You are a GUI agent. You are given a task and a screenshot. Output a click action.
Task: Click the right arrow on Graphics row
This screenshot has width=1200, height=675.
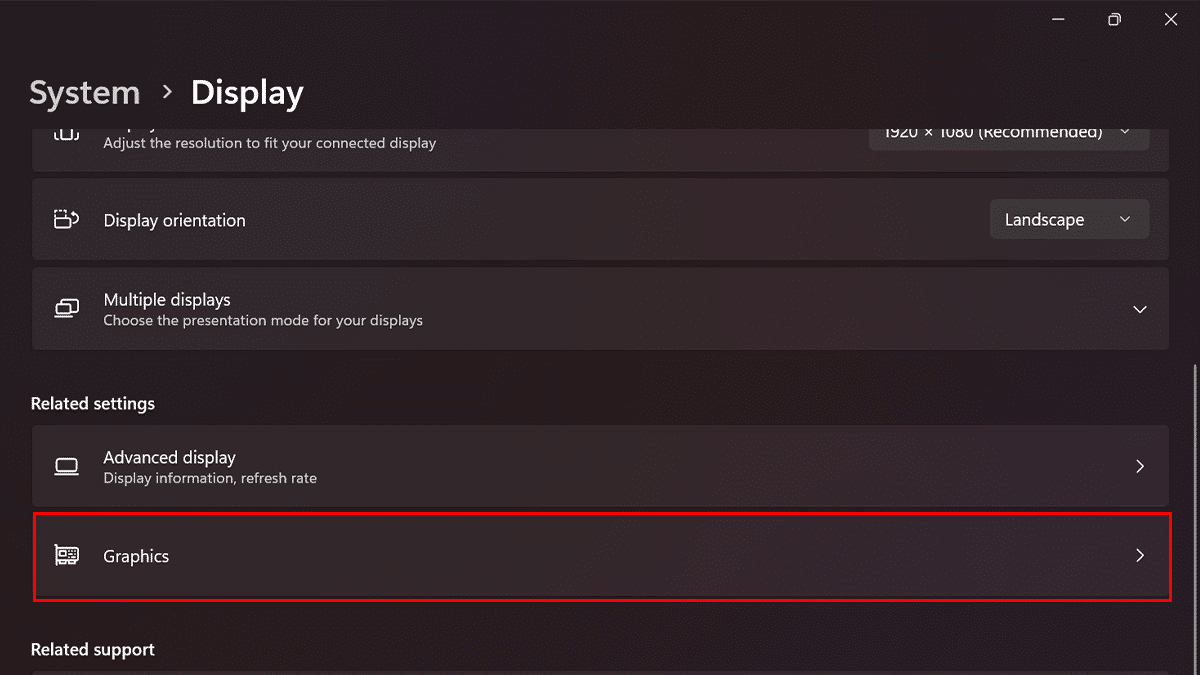[1140, 555]
